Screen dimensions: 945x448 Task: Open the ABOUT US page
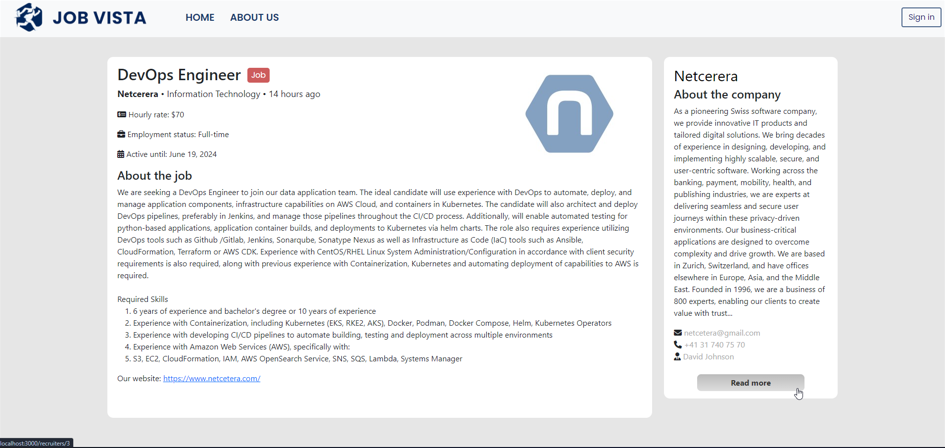pos(254,18)
